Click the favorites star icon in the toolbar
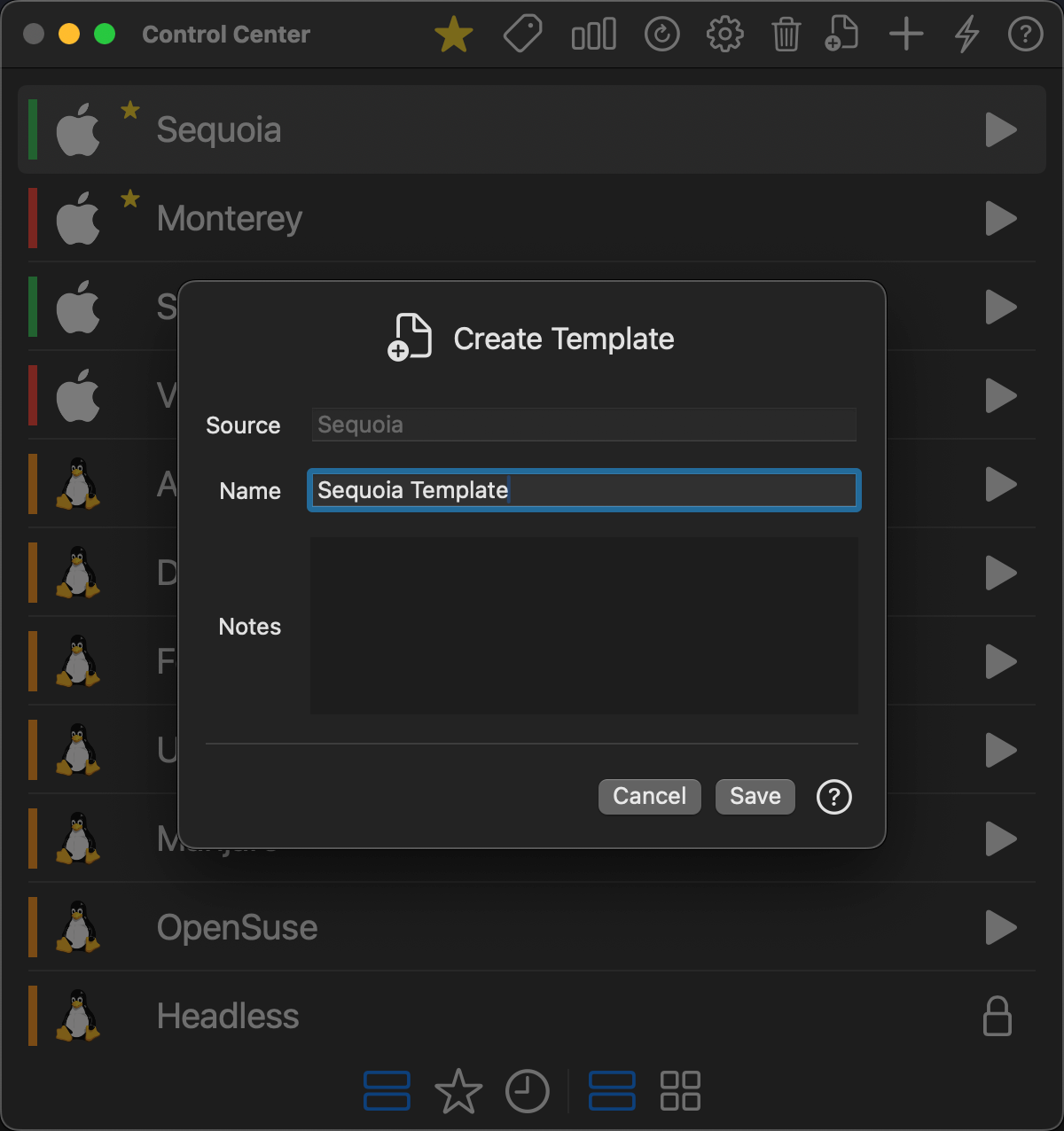 [453, 35]
